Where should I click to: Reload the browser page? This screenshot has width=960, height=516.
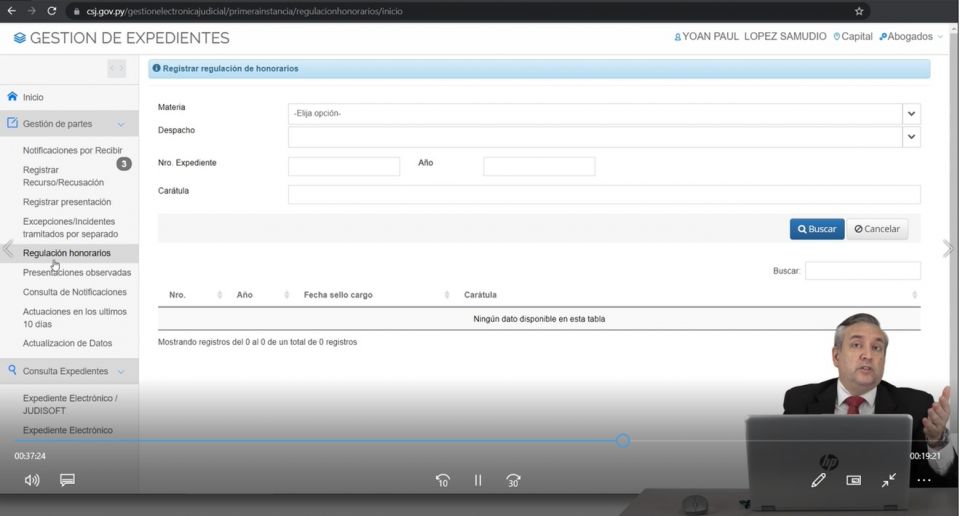pyautogui.click(x=52, y=11)
